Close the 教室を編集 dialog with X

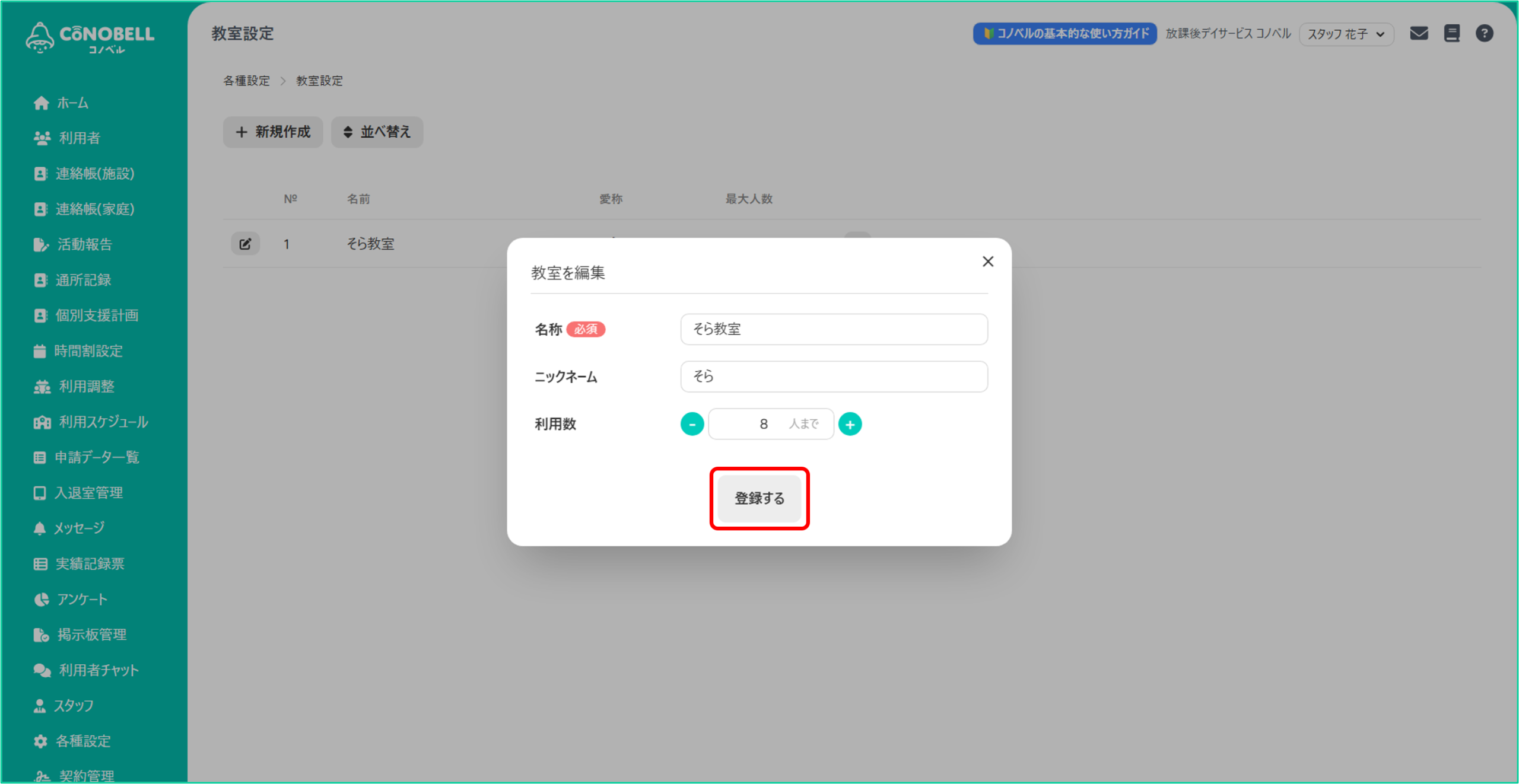pyautogui.click(x=988, y=262)
